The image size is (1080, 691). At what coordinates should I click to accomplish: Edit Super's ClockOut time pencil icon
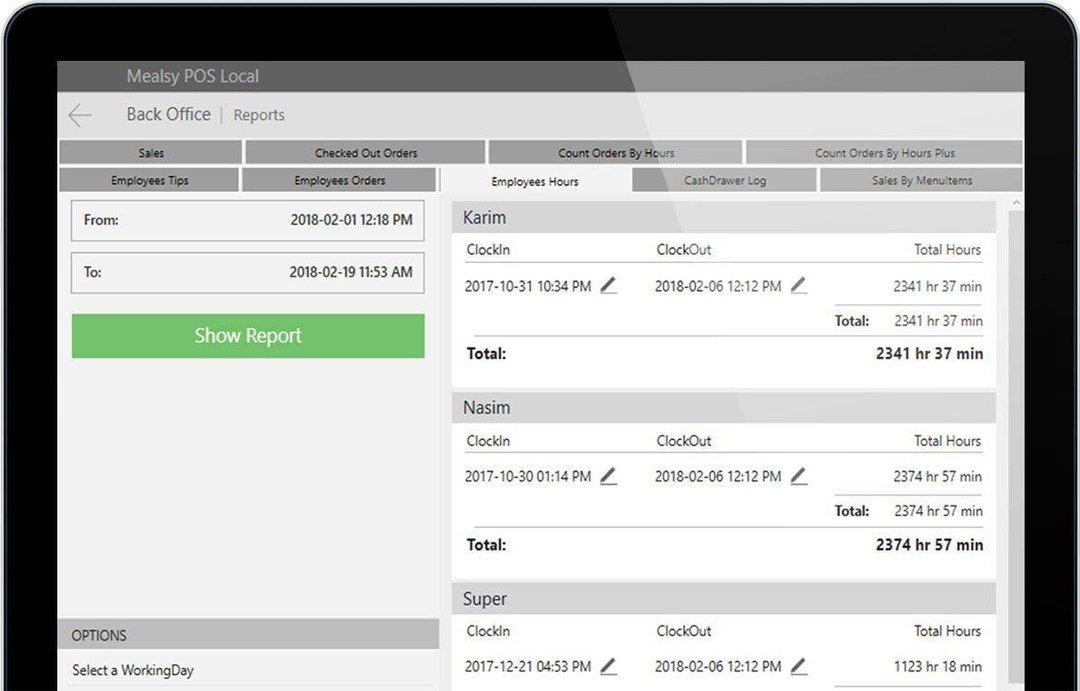798,666
